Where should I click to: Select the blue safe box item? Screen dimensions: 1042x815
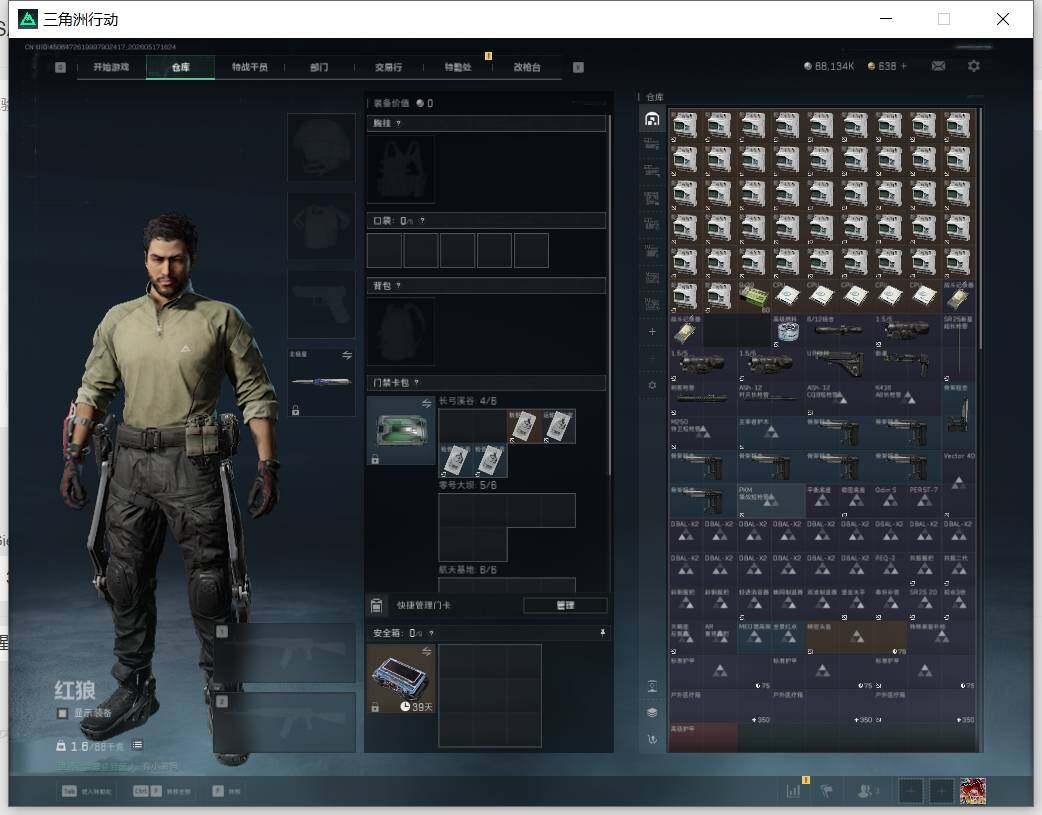[x=401, y=679]
